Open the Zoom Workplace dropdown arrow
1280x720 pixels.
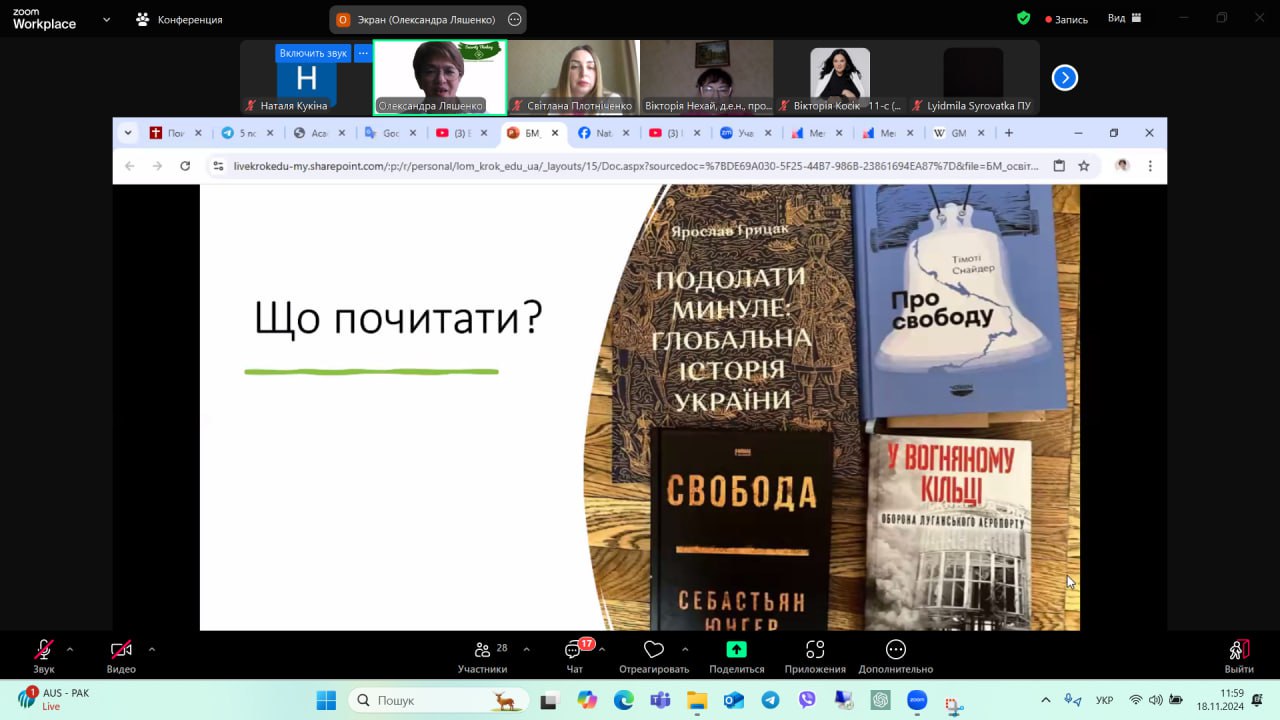click(x=106, y=19)
